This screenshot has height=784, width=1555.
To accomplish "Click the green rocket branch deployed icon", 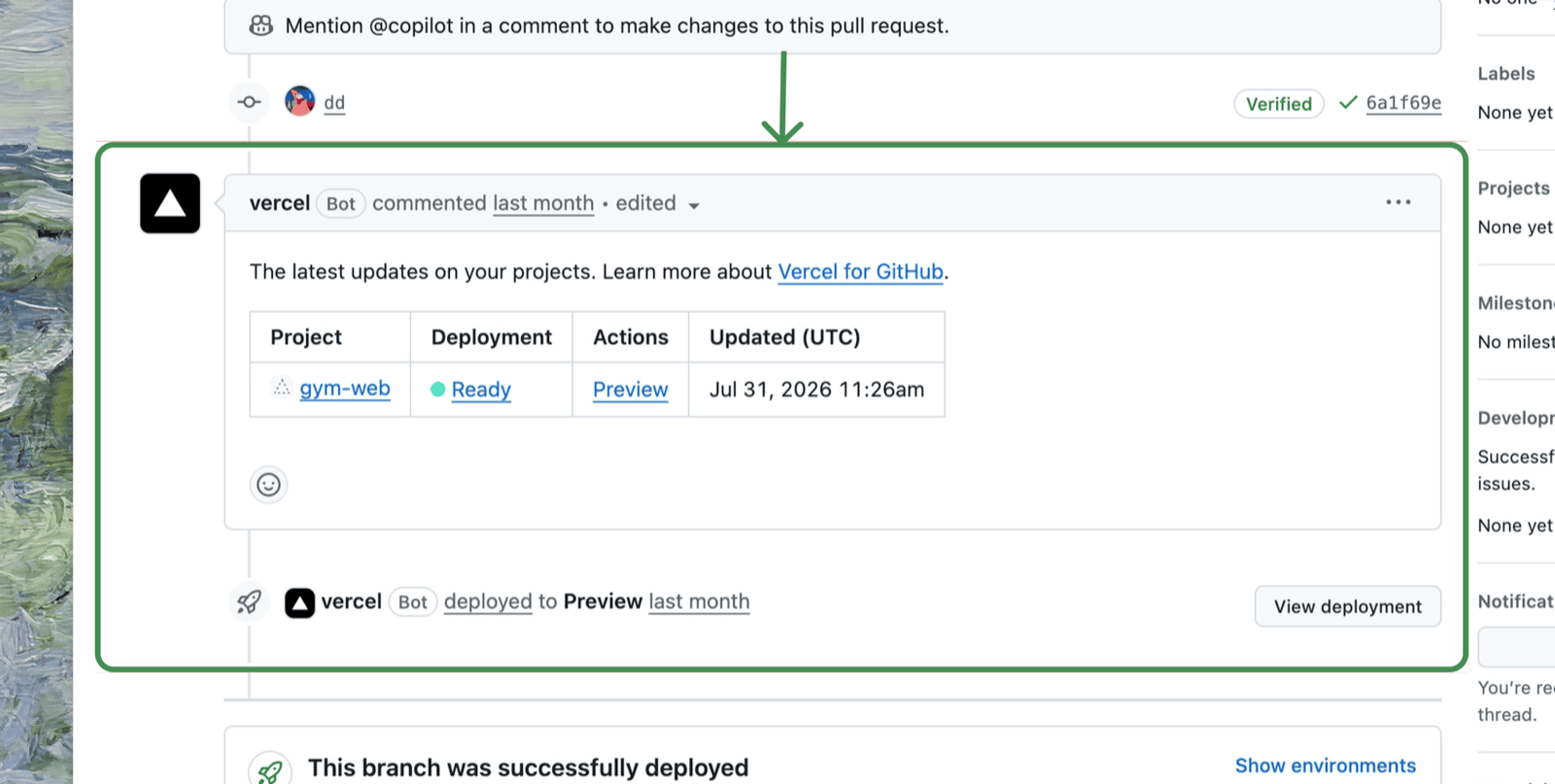I will 270,771.
